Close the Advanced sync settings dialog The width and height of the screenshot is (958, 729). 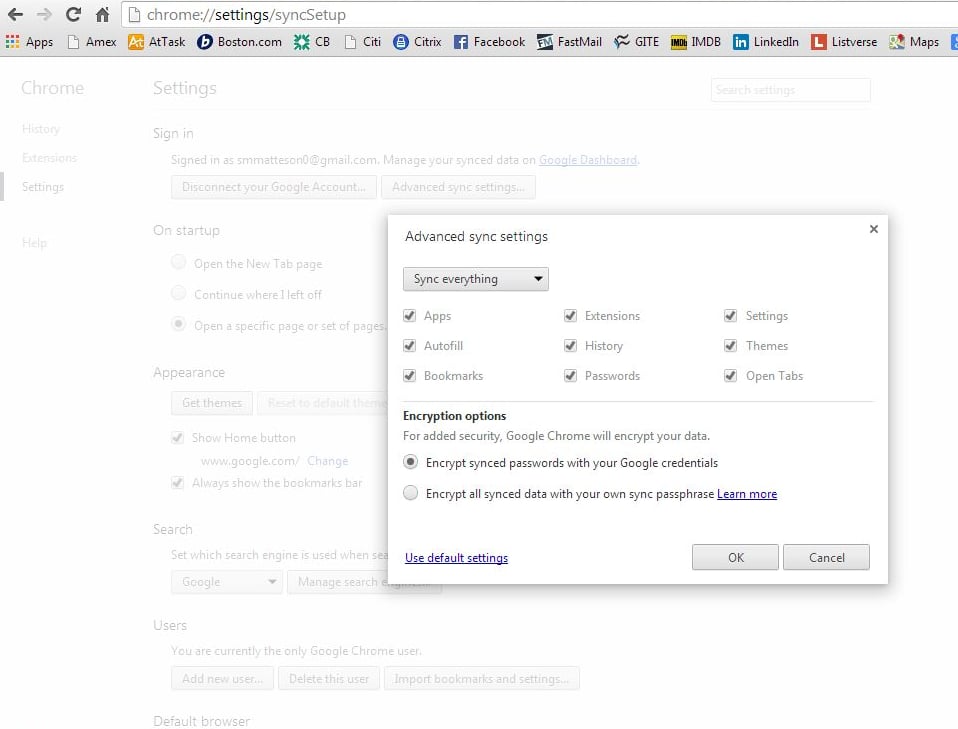pos(874,229)
